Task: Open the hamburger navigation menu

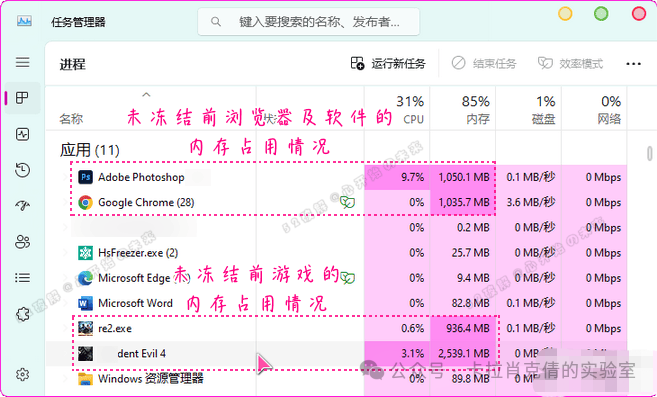Action: [23, 62]
